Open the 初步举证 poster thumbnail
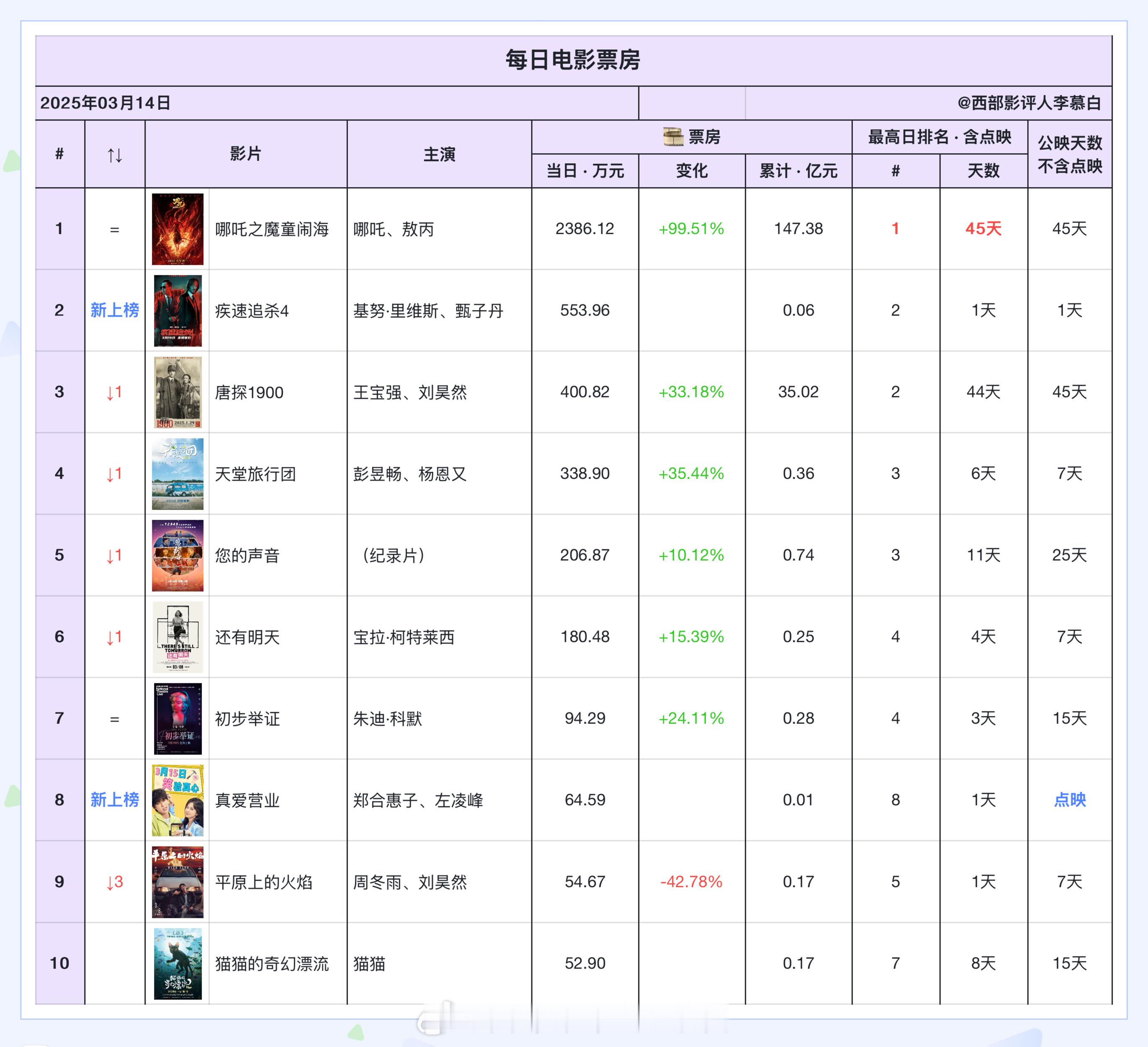 tap(178, 718)
